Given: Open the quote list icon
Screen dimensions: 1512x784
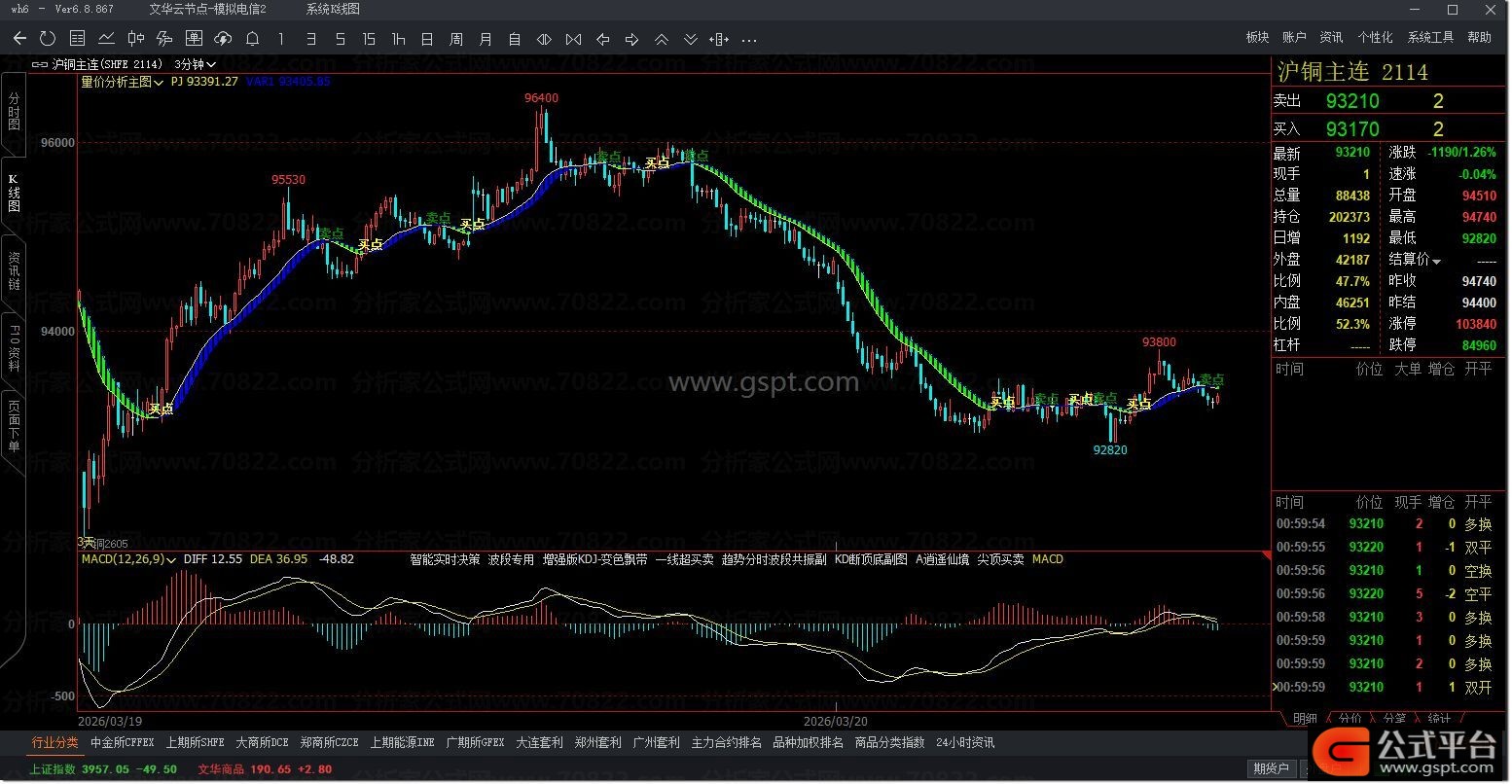Looking at the screenshot, I should [77, 39].
